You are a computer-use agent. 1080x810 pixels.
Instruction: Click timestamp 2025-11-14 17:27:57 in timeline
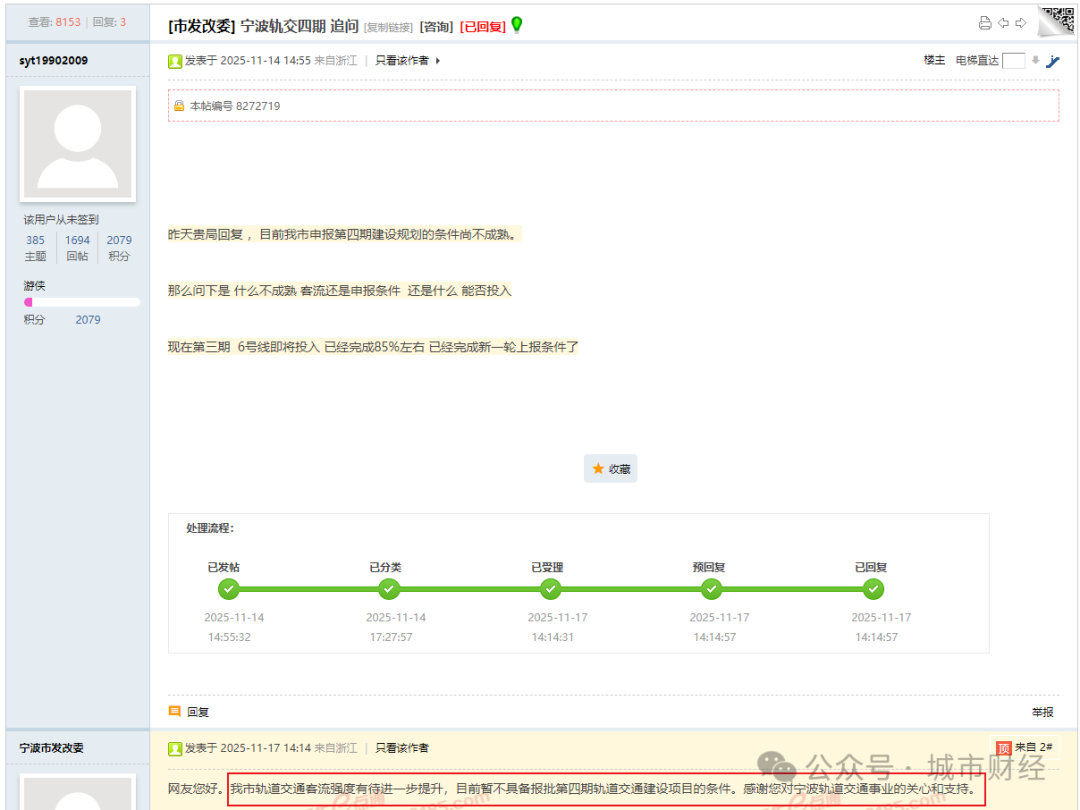395,627
